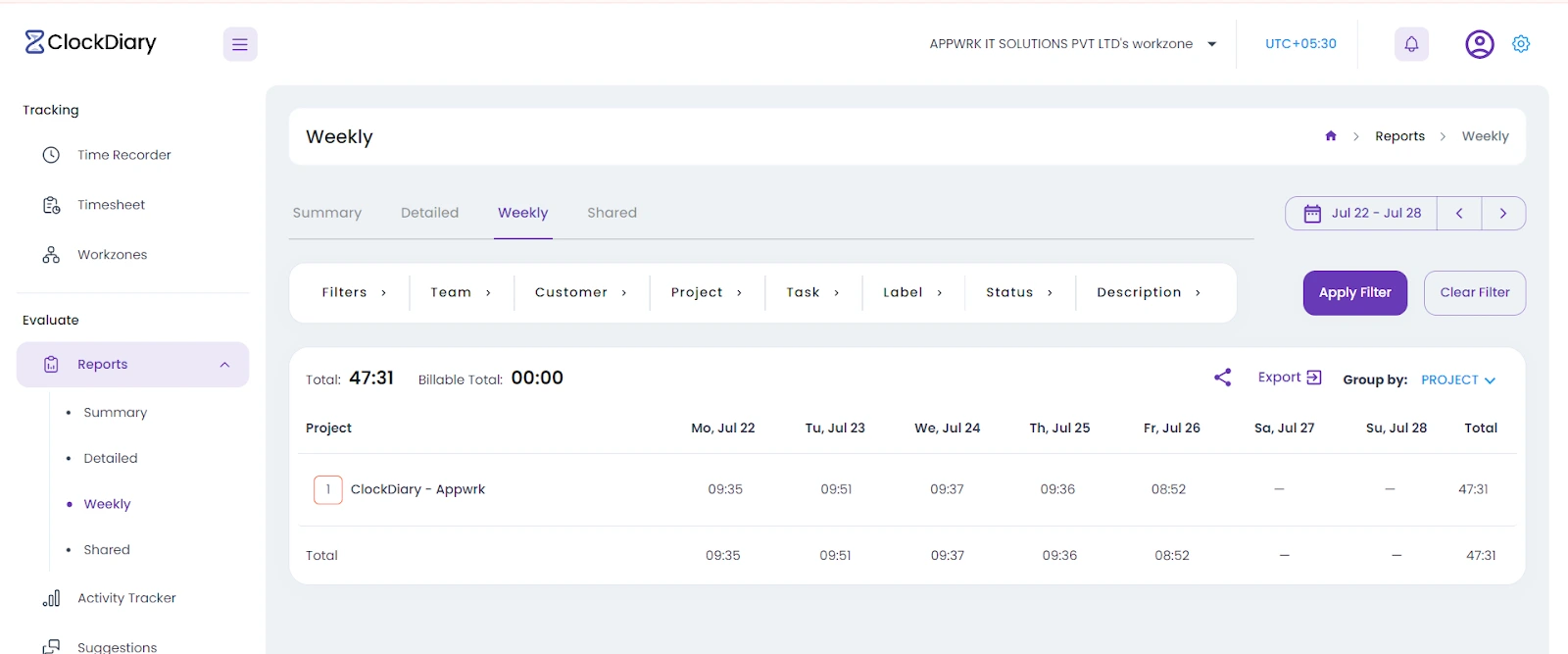Open Detailed under Reports in sidebar
This screenshot has width=1568, height=654.
[x=111, y=458]
